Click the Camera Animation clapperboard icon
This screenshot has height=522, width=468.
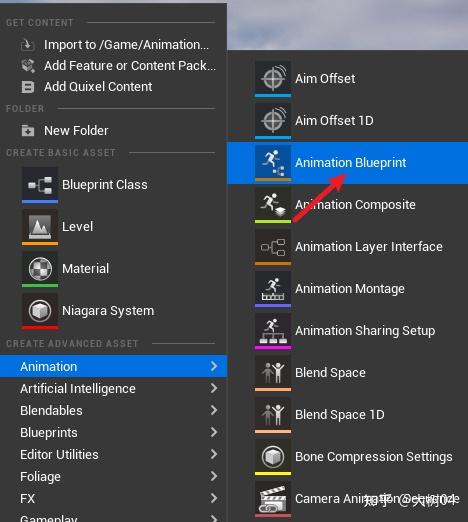[273, 499]
